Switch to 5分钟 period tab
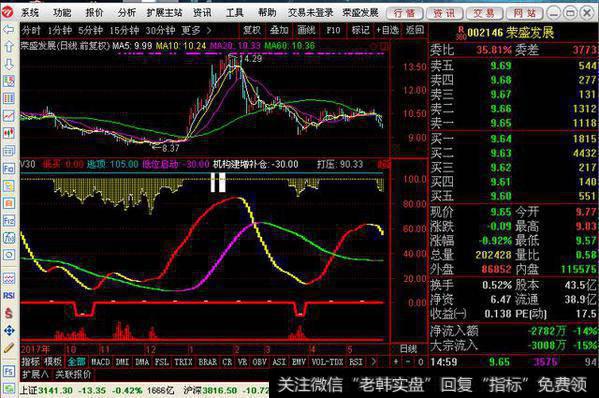Screen dimensions: 599x398 pos(91,30)
